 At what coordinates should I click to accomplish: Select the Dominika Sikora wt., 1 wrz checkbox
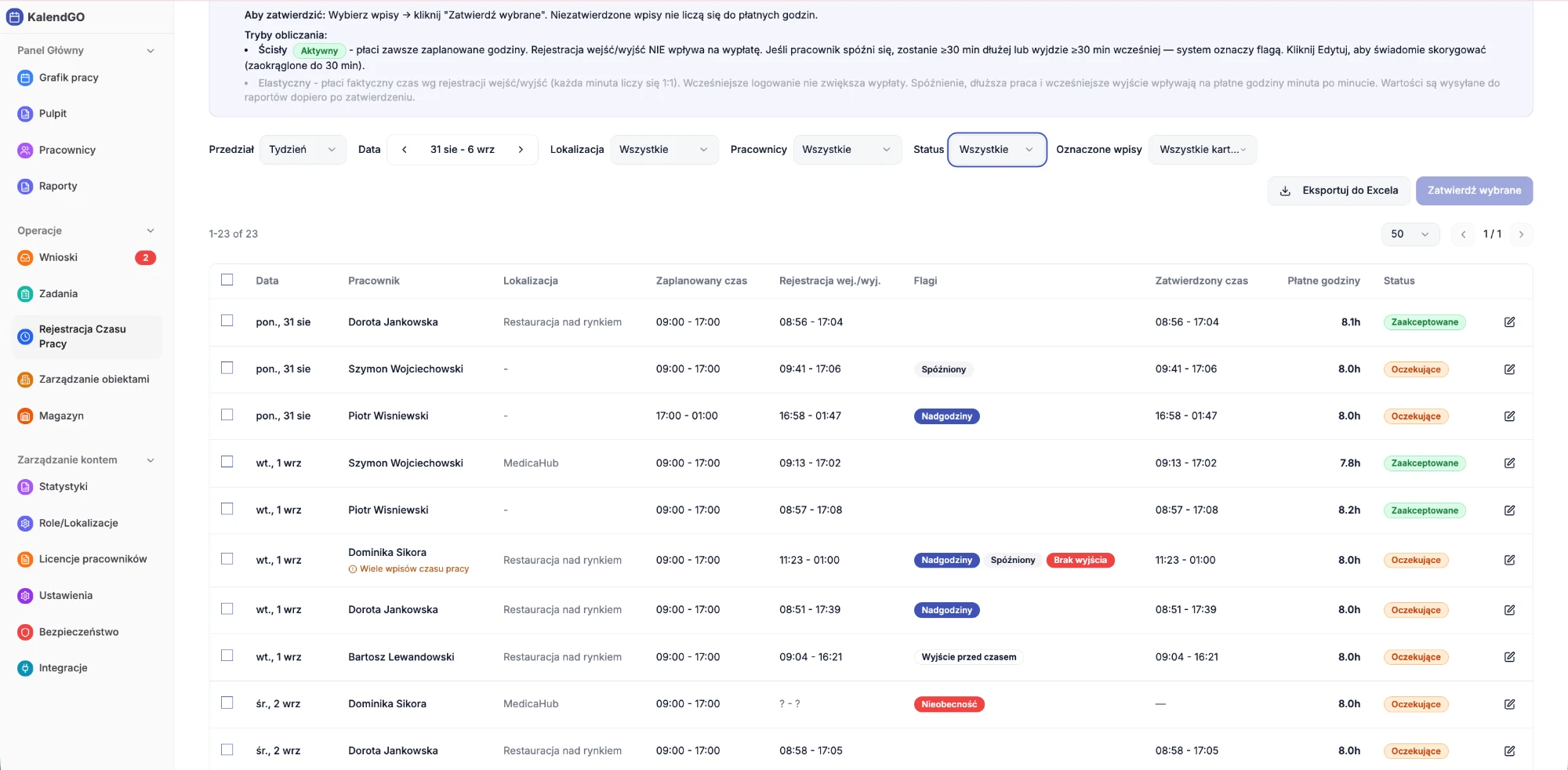coord(227,559)
